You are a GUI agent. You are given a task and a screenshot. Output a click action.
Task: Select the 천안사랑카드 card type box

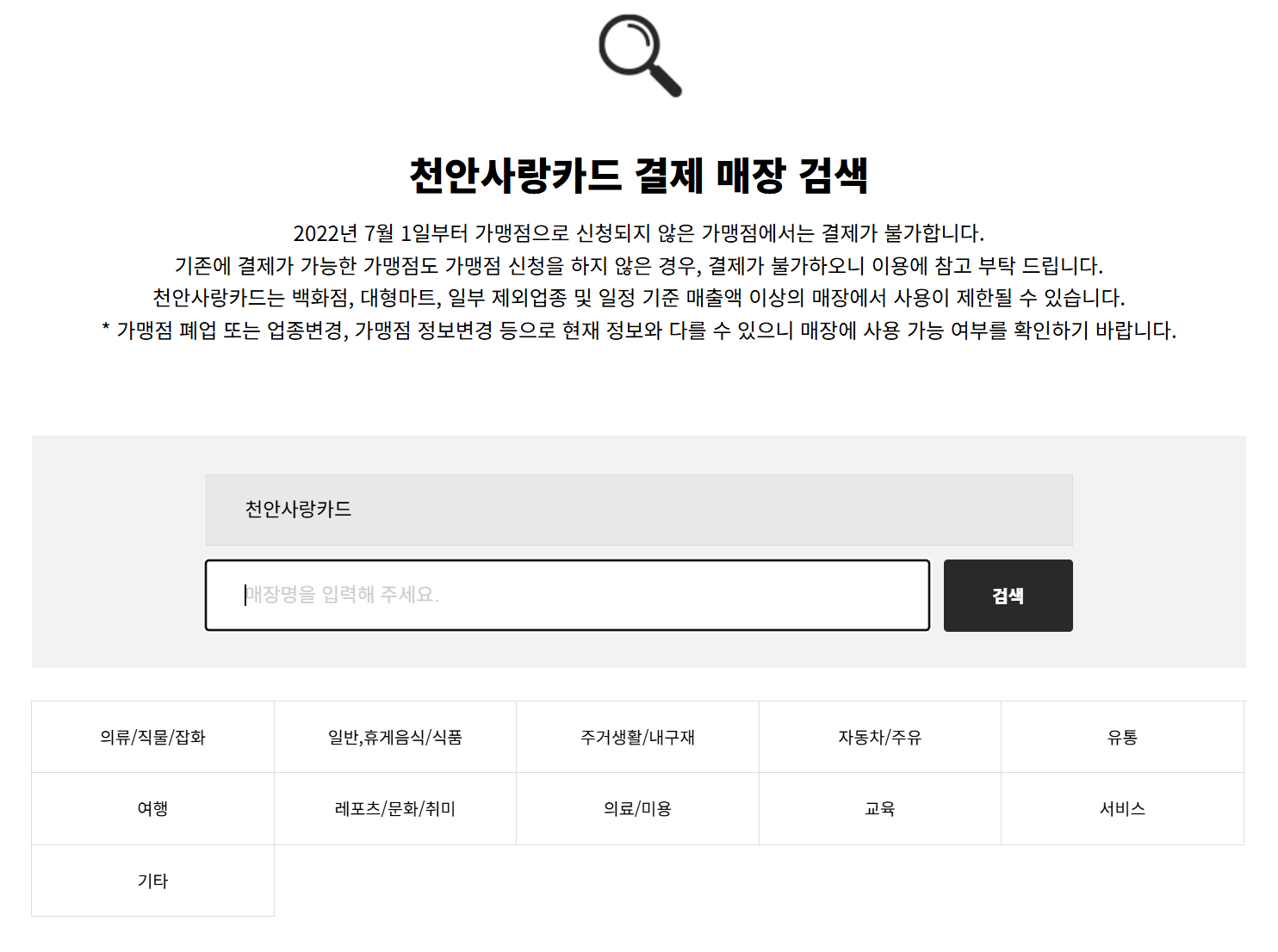pos(639,510)
